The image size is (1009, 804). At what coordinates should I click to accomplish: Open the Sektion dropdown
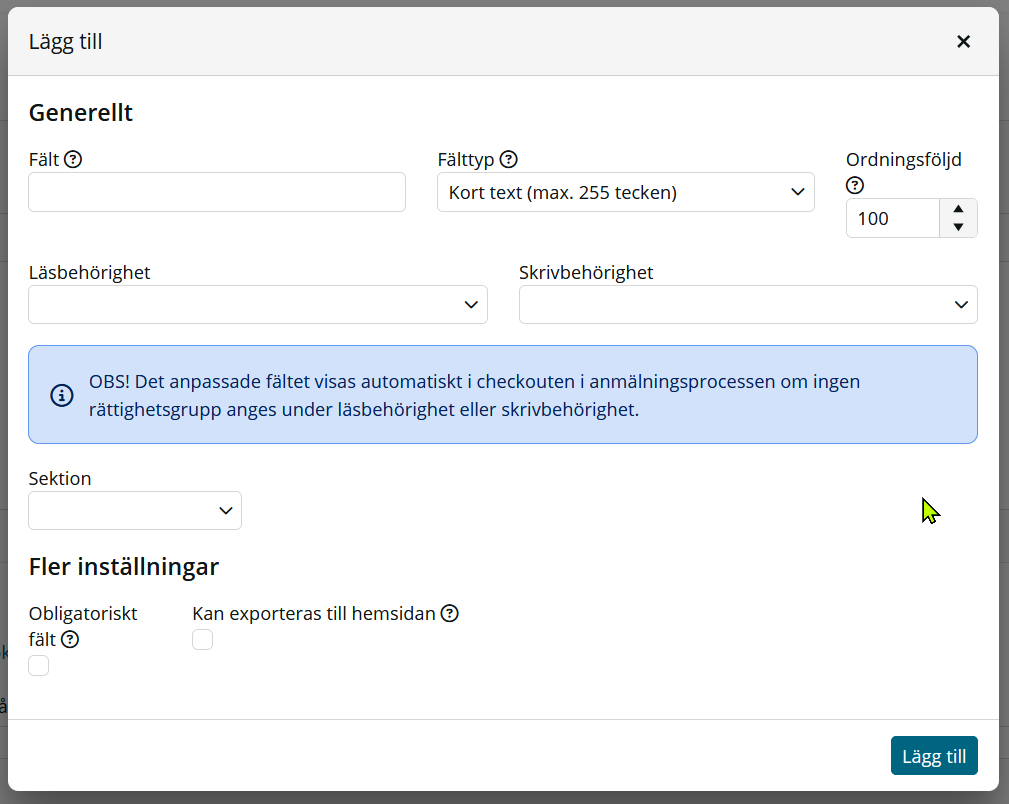click(x=135, y=510)
